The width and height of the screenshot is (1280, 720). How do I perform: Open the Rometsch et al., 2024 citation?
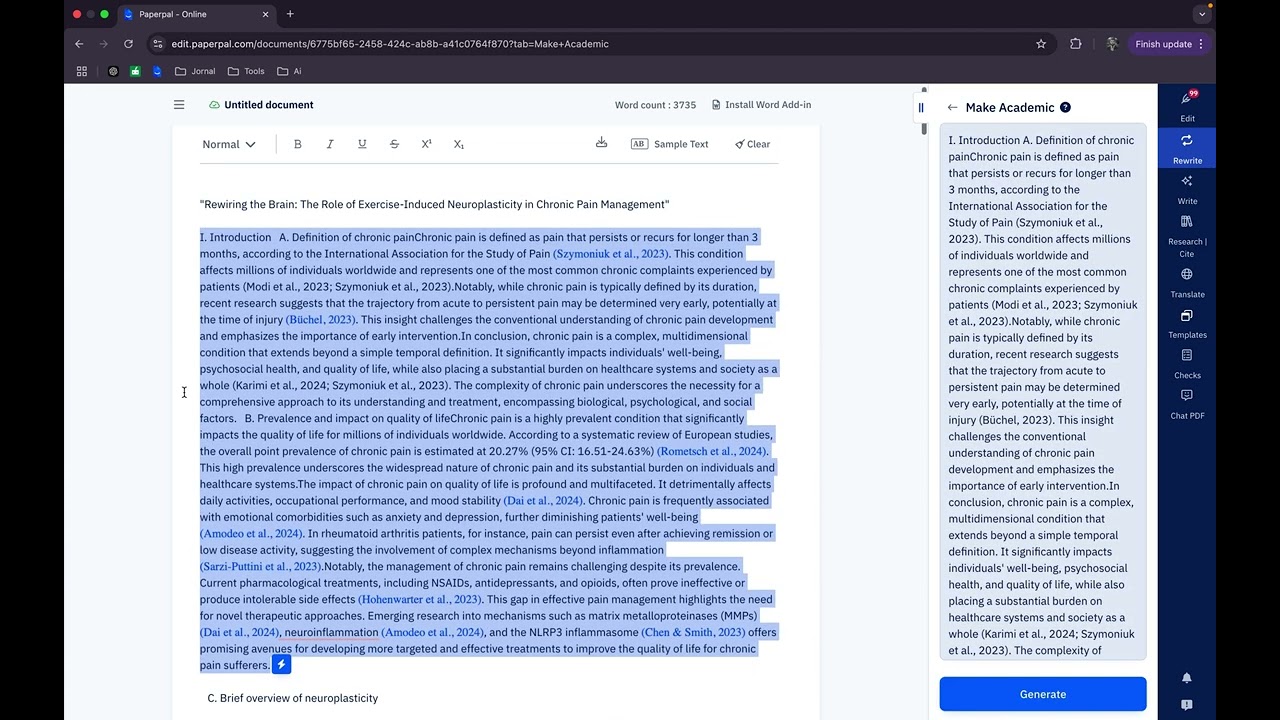713,451
